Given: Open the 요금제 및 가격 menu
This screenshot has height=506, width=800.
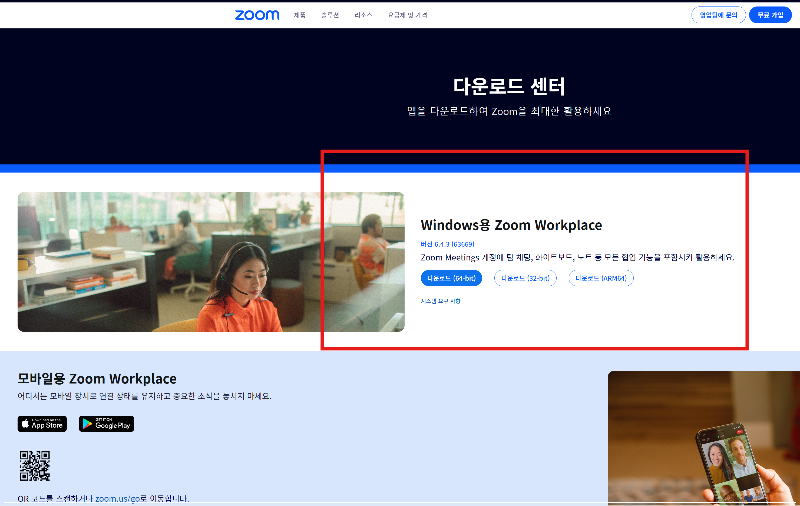Looking at the screenshot, I should tap(408, 15).
